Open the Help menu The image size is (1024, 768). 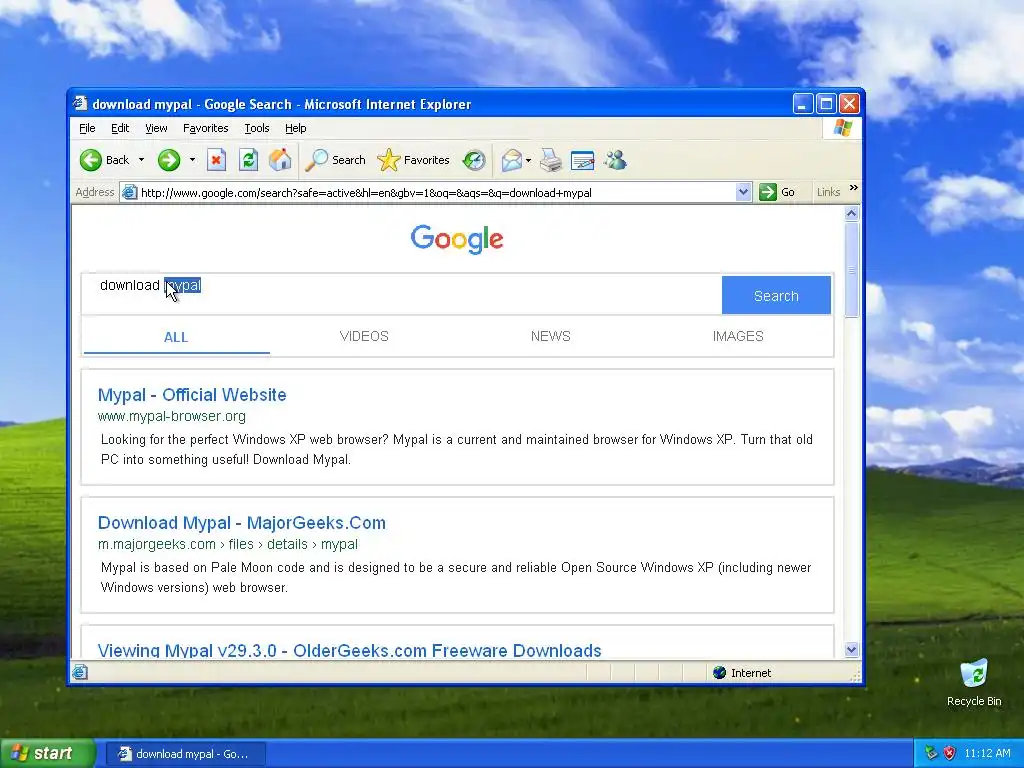click(295, 128)
